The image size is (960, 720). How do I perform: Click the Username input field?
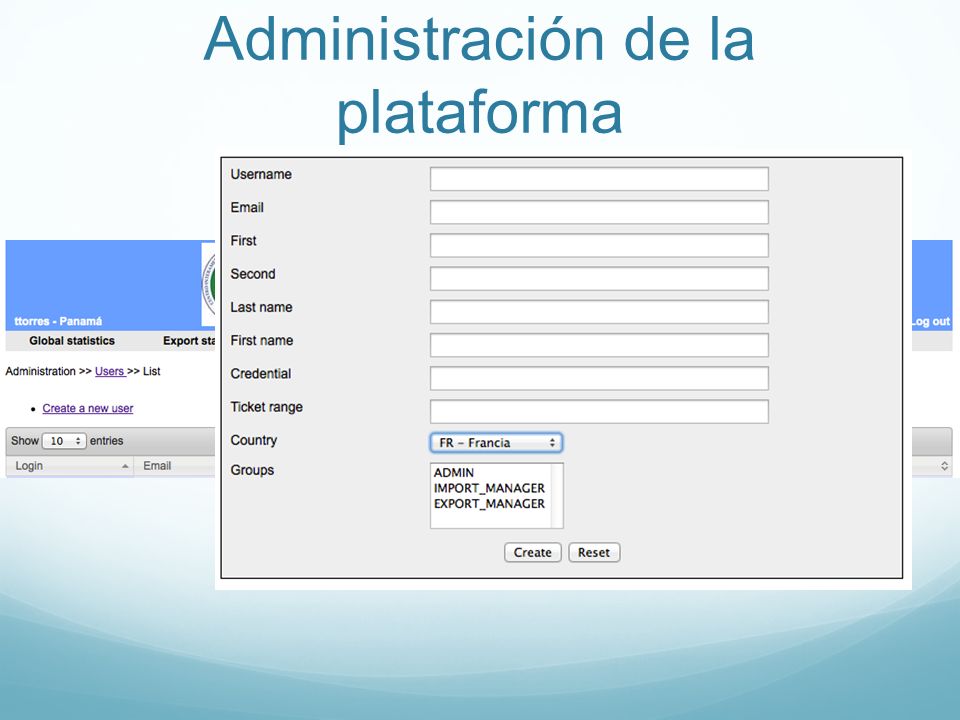(x=599, y=179)
